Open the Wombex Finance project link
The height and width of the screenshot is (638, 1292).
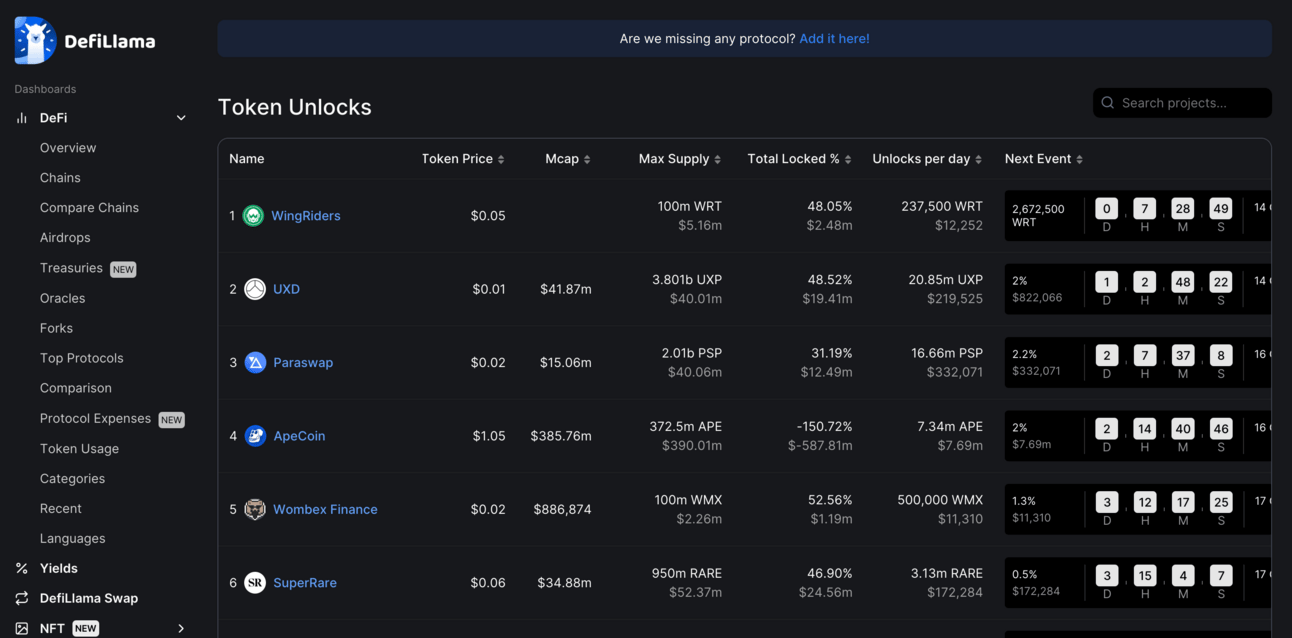(325, 510)
